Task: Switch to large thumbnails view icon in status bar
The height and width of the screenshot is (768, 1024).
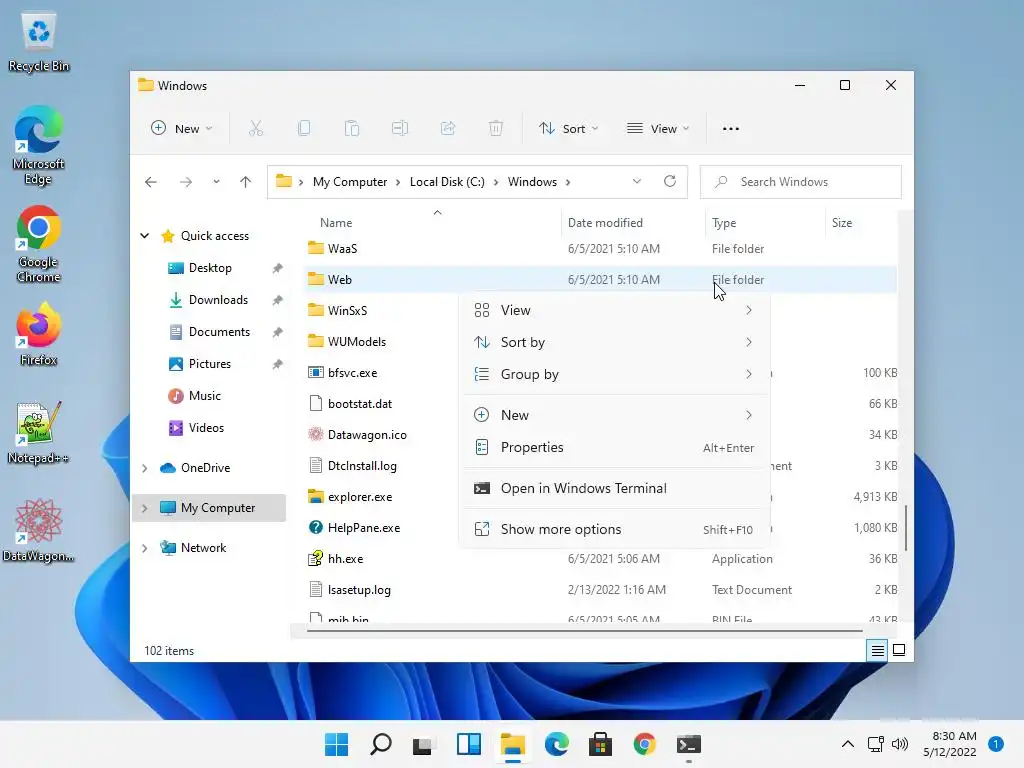Action: coord(899,650)
